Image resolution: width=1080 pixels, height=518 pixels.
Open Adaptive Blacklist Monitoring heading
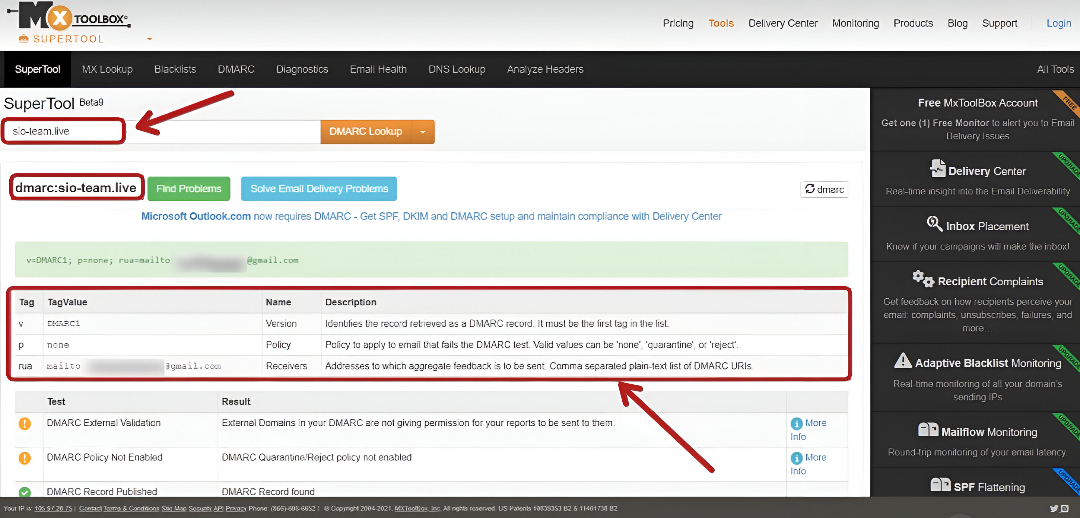point(988,363)
